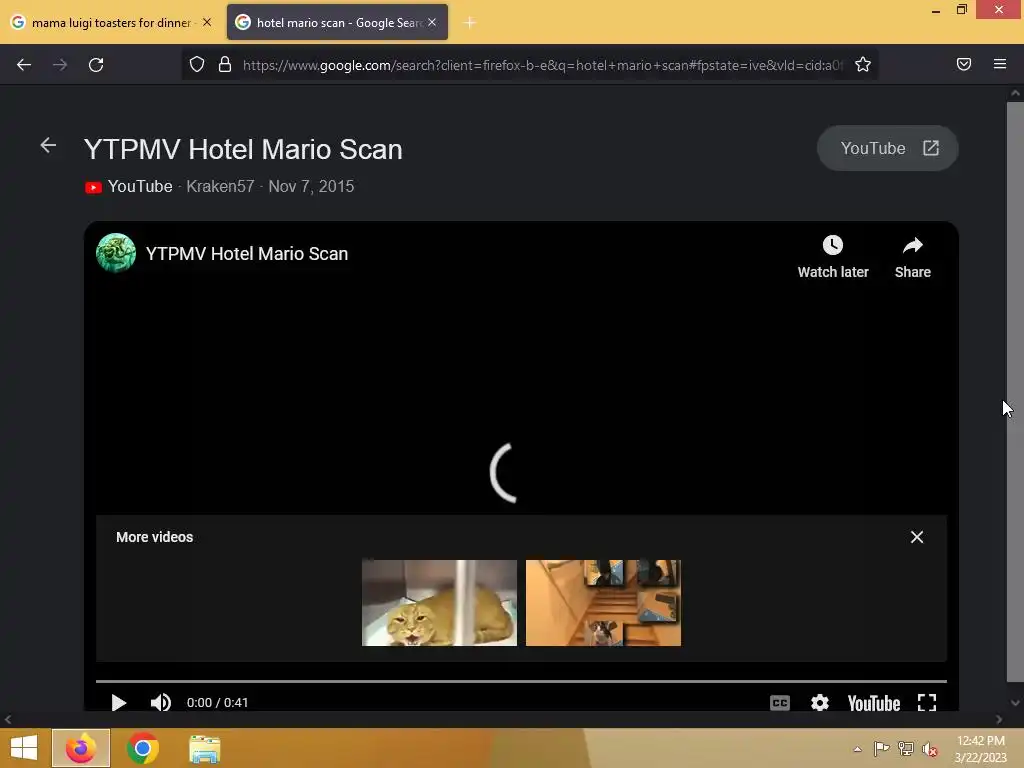Click the Kraken57 channel avatar
The width and height of the screenshot is (1024, 768).
116,253
